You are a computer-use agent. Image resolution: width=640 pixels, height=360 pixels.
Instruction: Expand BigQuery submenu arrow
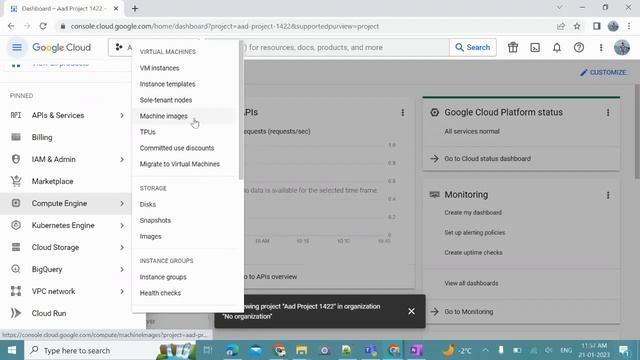[122, 269]
